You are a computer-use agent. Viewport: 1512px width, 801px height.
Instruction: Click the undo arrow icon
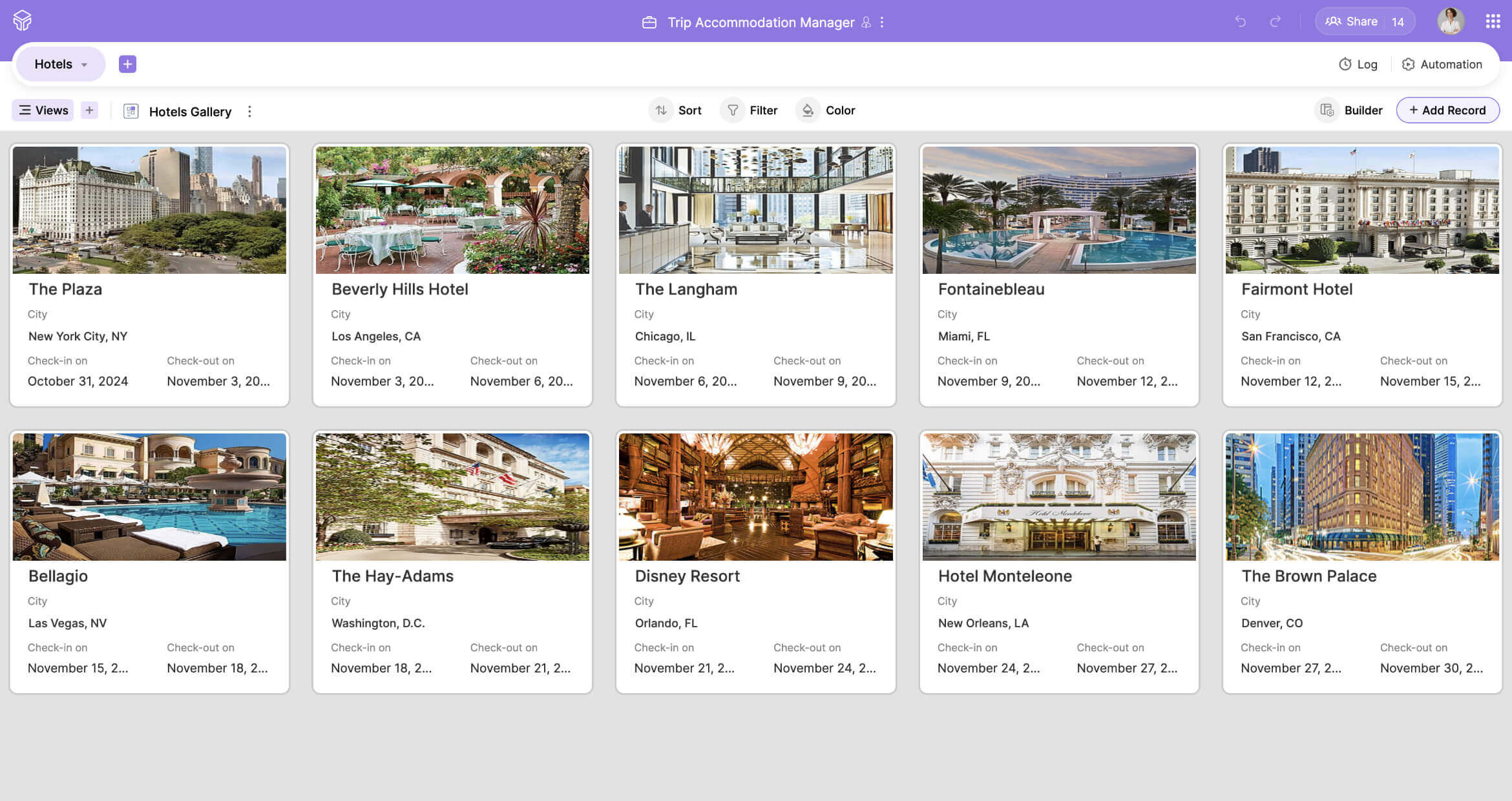coord(1240,21)
